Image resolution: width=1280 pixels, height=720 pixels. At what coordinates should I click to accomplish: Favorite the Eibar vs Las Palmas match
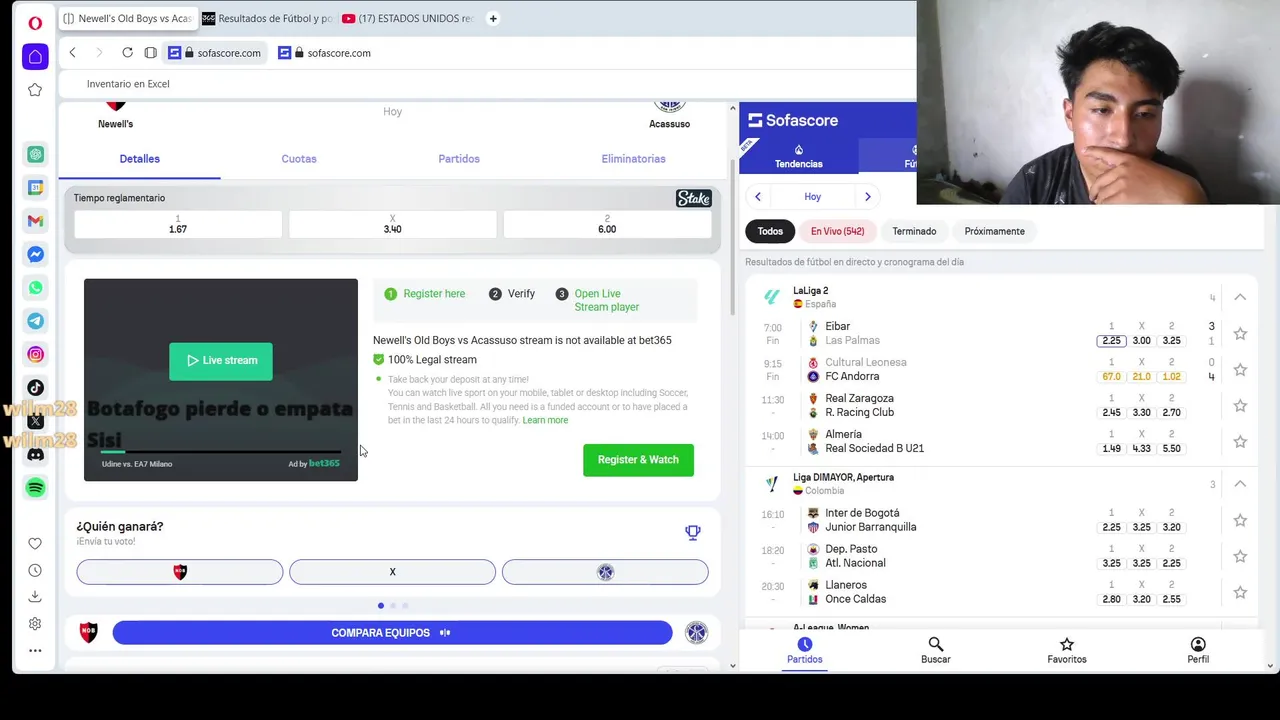click(x=1240, y=334)
